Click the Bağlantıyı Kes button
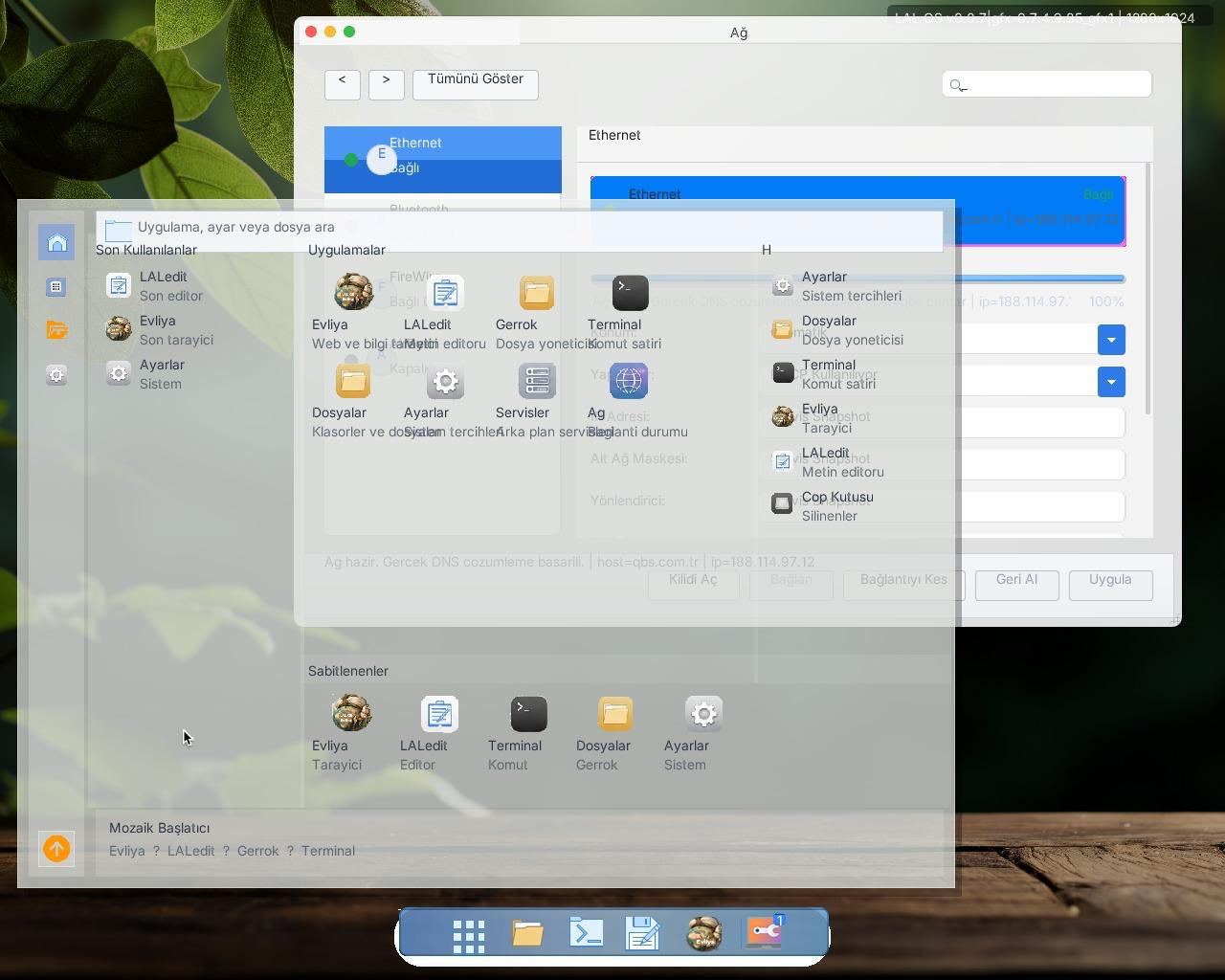The image size is (1225, 980). (903, 585)
